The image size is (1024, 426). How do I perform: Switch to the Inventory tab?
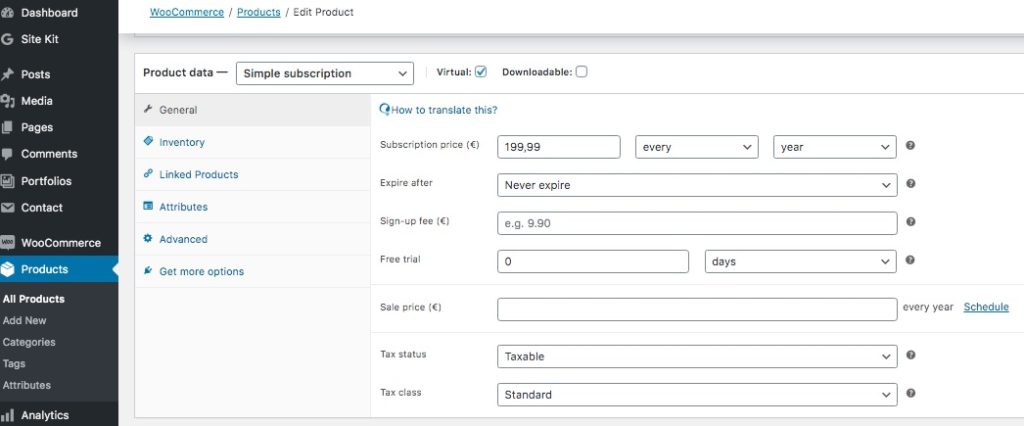(253, 142)
